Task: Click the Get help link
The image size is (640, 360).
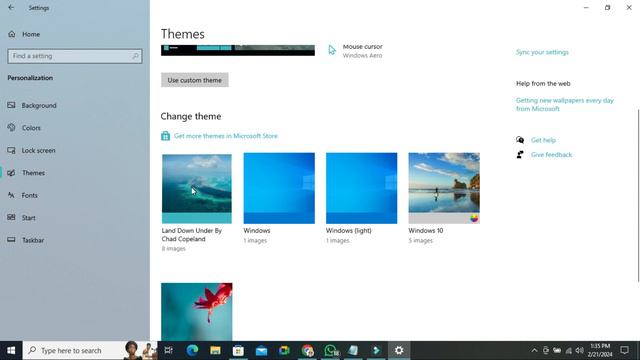Action: point(543,140)
